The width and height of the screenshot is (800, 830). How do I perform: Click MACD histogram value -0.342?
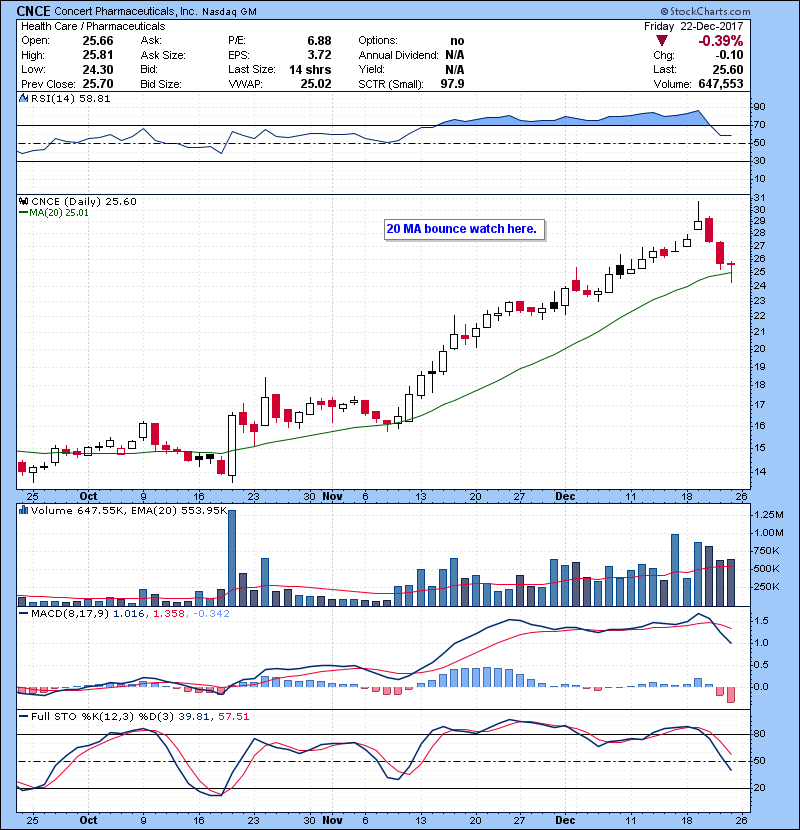point(211,614)
